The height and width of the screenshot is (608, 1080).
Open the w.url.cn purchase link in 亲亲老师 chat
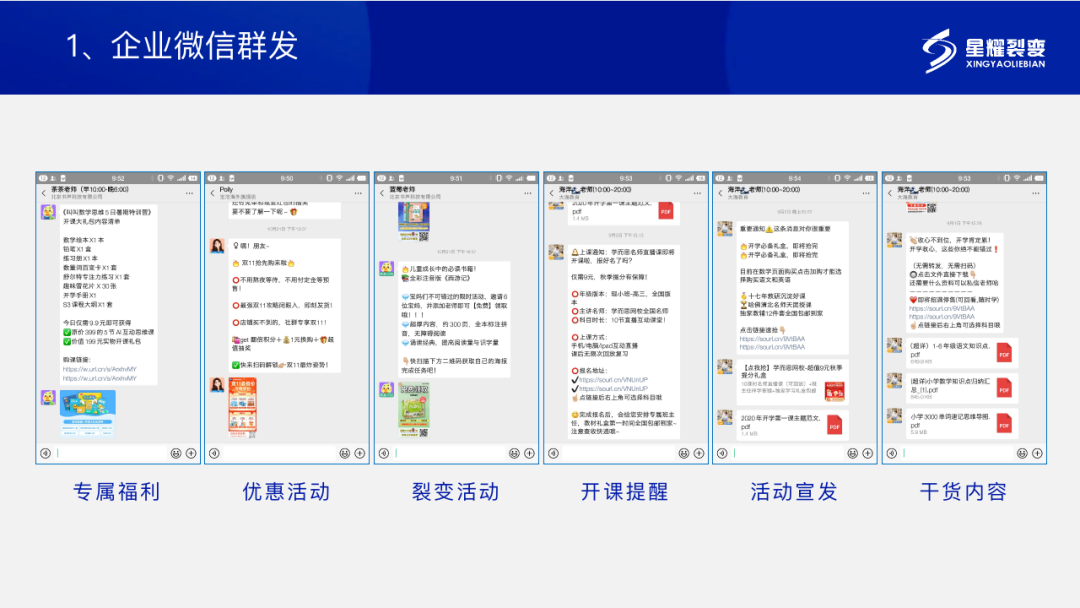[98, 369]
